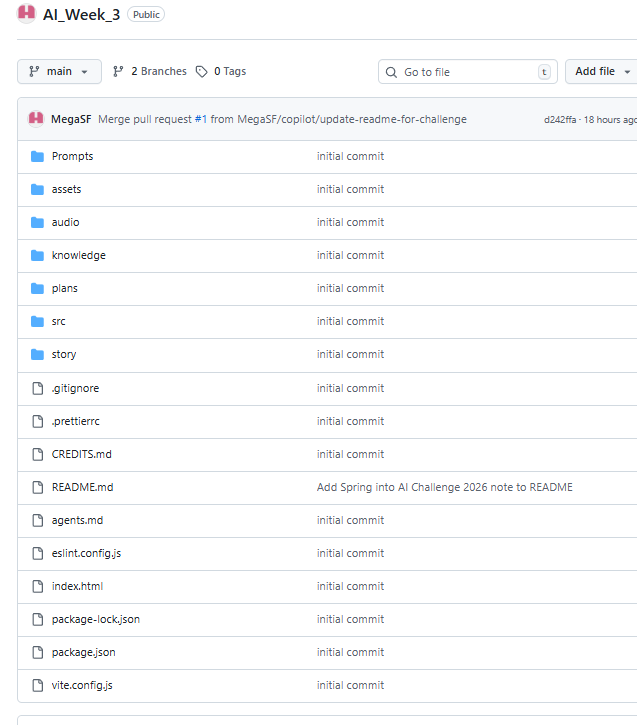The height and width of the screenshot is (725, 637).
Task: Open initial commit message in Prompts row
Action: pyautogui.click(x=350, y=156)
